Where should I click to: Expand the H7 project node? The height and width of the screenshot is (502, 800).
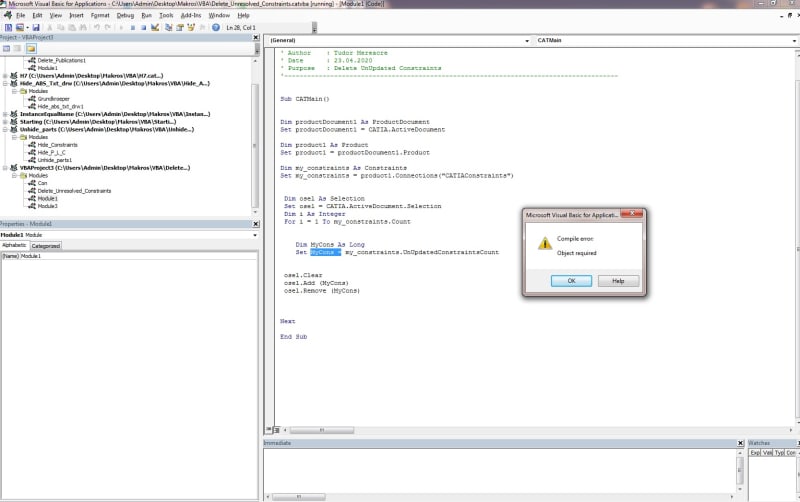5,76
